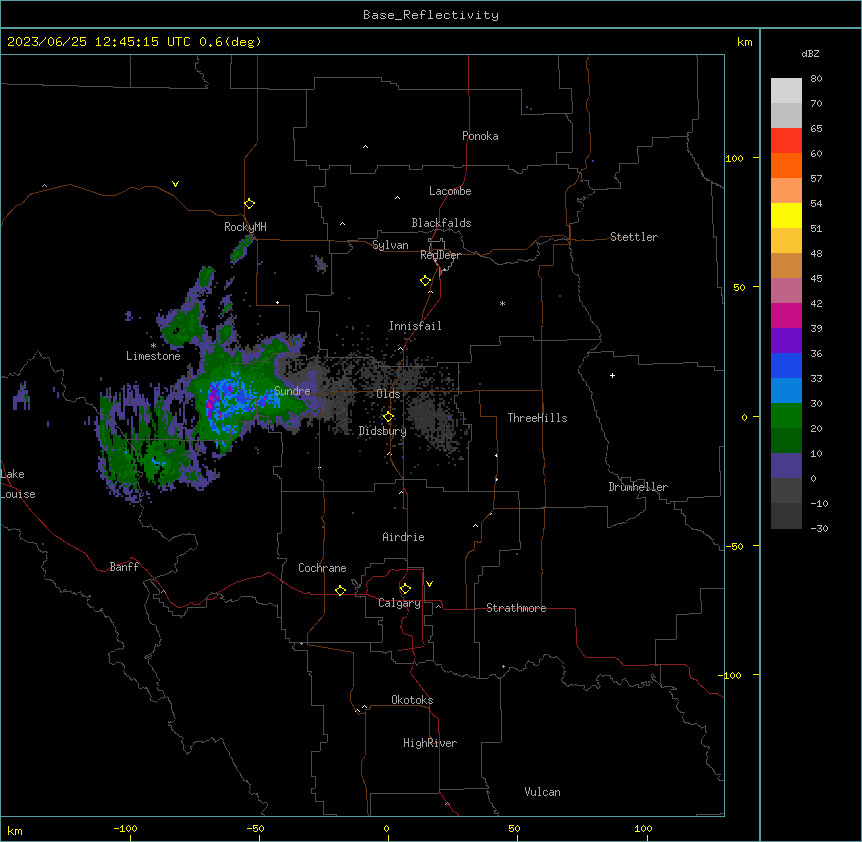The image size is (862, 842).
Task: Click the HighRiver label
Action: coord(430,743)
